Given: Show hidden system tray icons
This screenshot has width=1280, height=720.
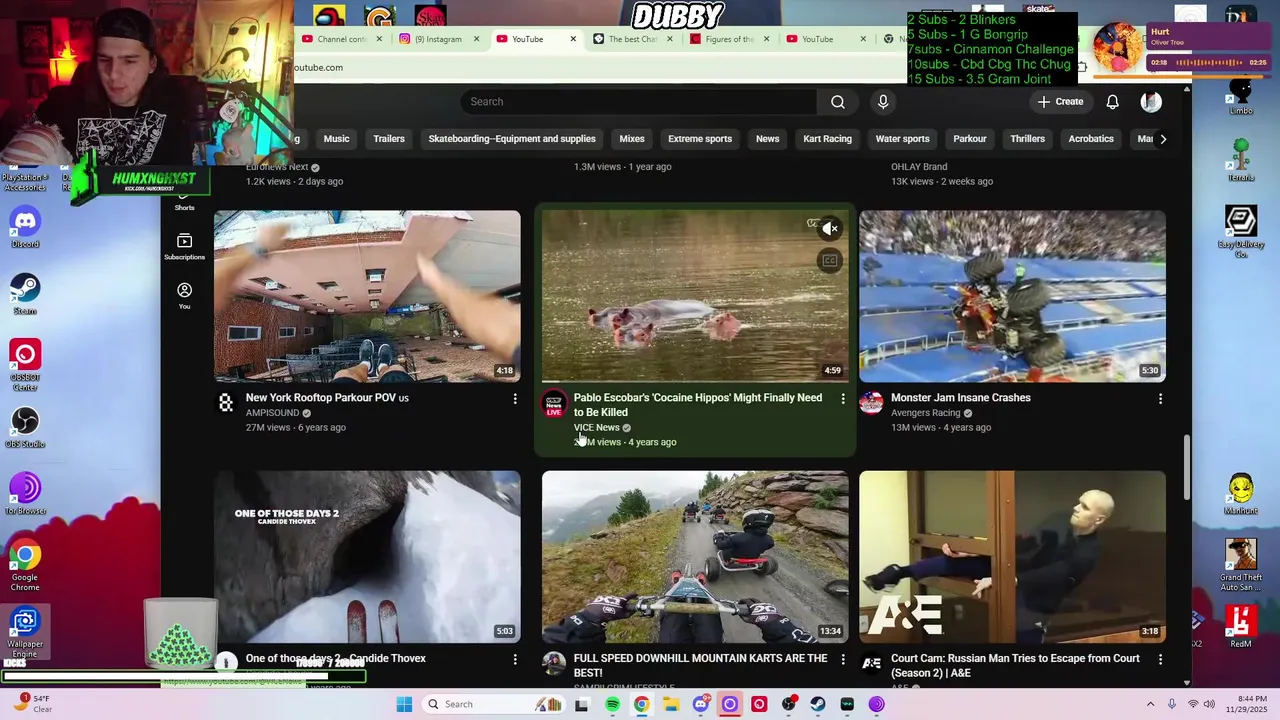Looking at the screenshot, I should pyautogui.click(x=1150, y=704).
